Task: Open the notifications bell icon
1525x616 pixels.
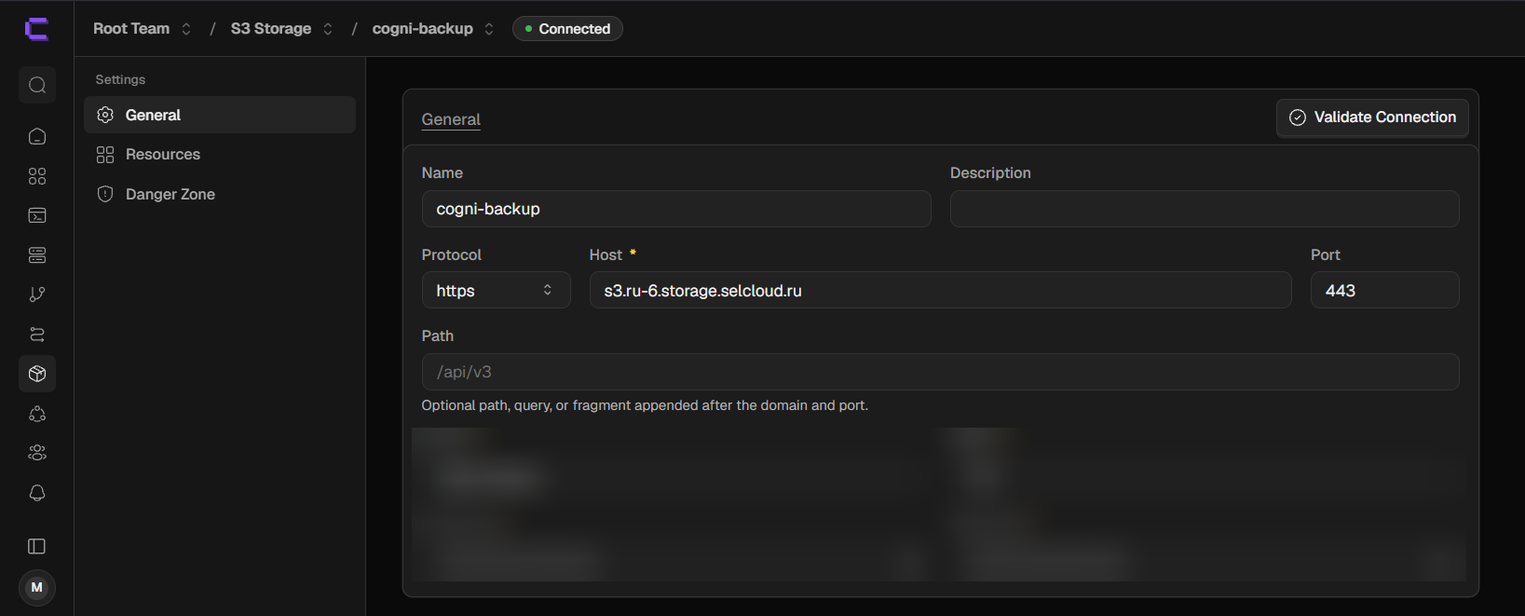Action: coord(37,492)
